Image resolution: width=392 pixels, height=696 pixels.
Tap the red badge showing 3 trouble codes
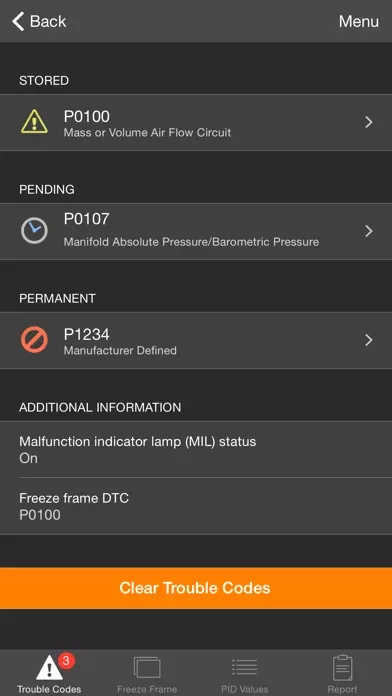coord(66,660)
